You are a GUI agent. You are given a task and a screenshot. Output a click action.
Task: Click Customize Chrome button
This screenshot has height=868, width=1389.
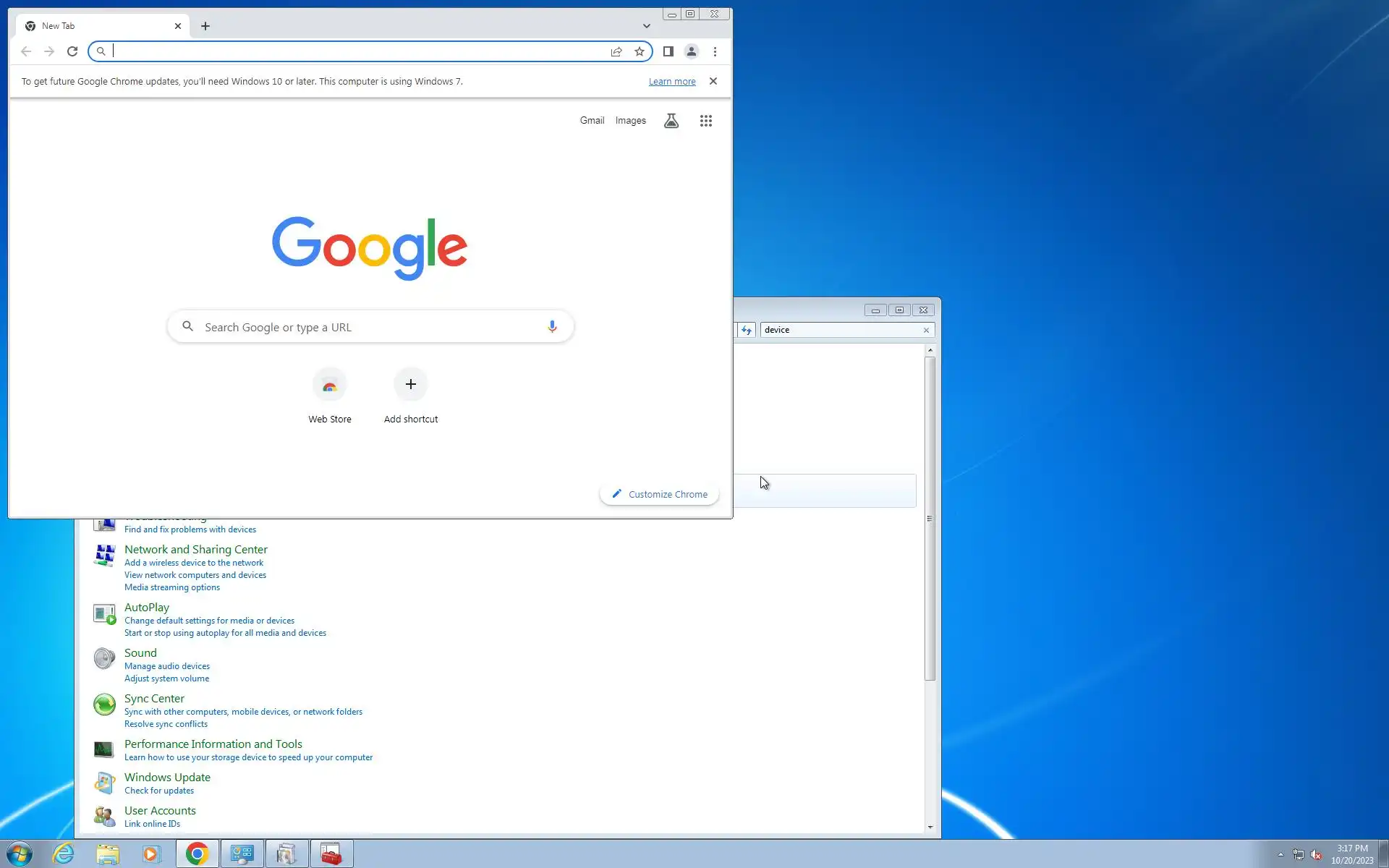pos(659,494)
